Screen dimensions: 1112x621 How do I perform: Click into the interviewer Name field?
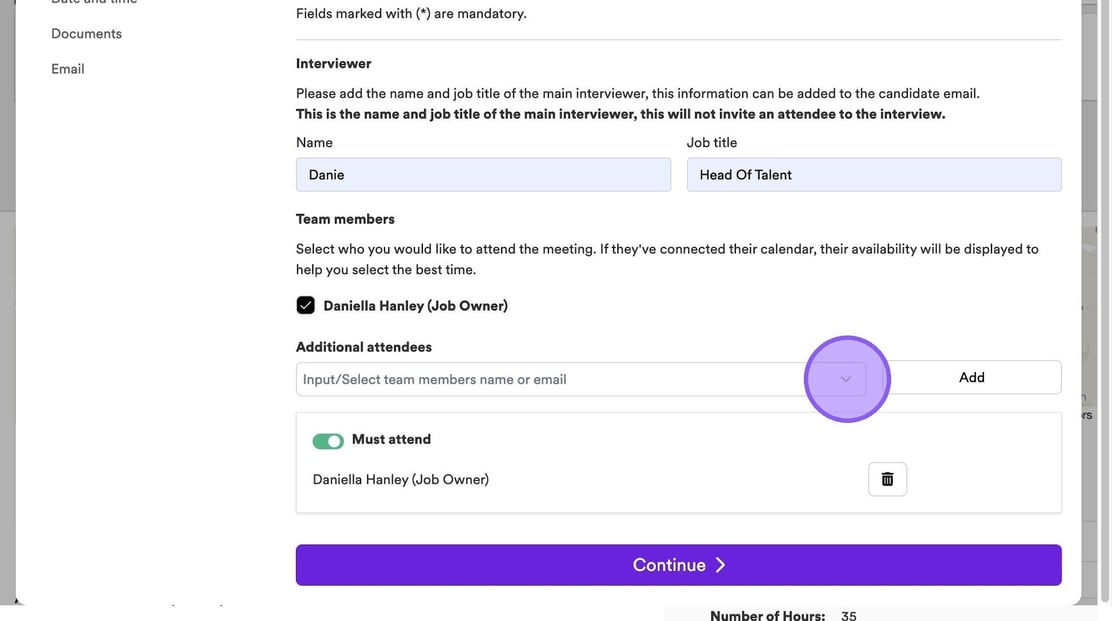(x=483, y=175)
